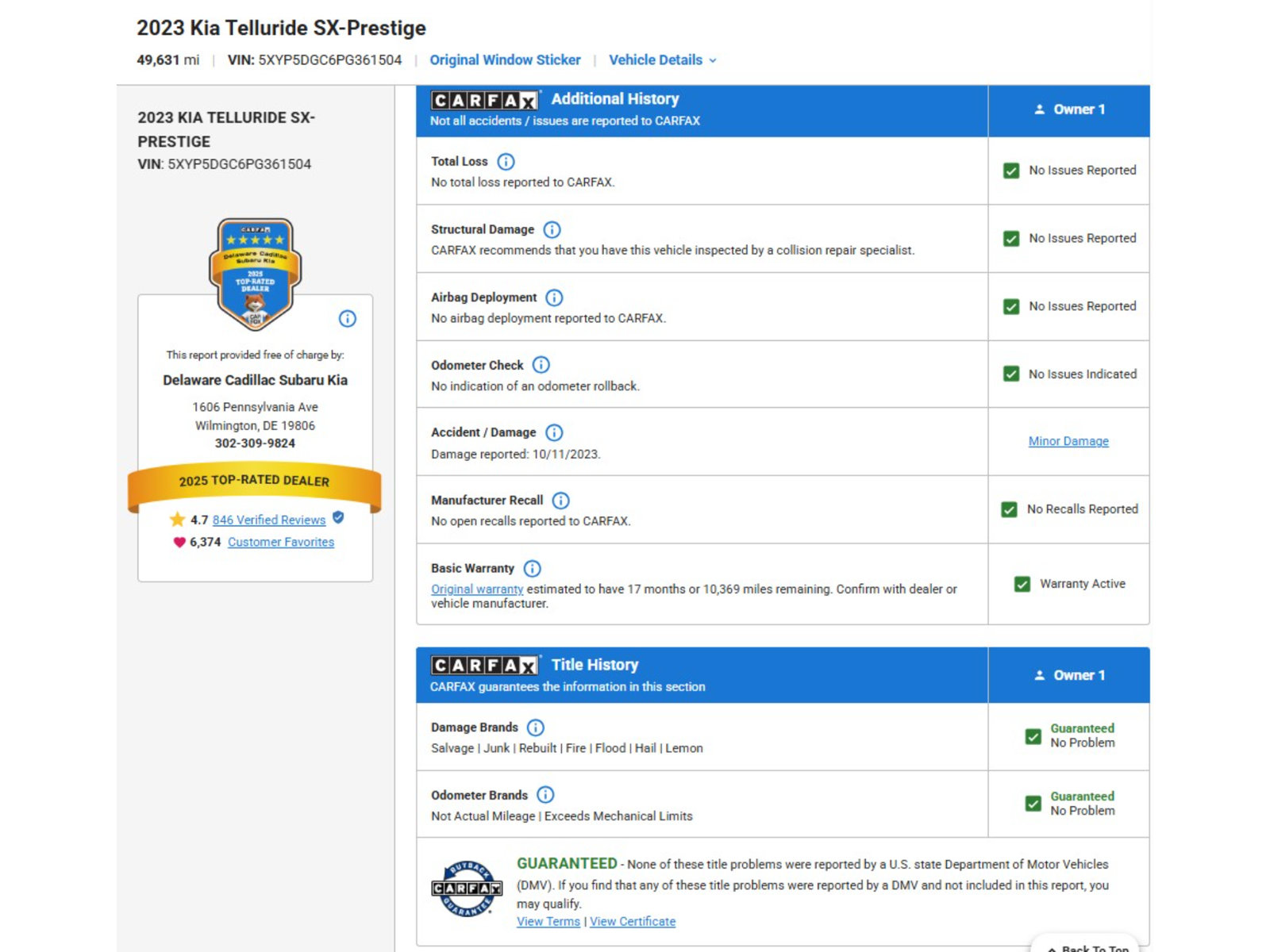Click the dealer phone number 302-309-9824
Screen dimensions: 1270x952
[255, 443]
